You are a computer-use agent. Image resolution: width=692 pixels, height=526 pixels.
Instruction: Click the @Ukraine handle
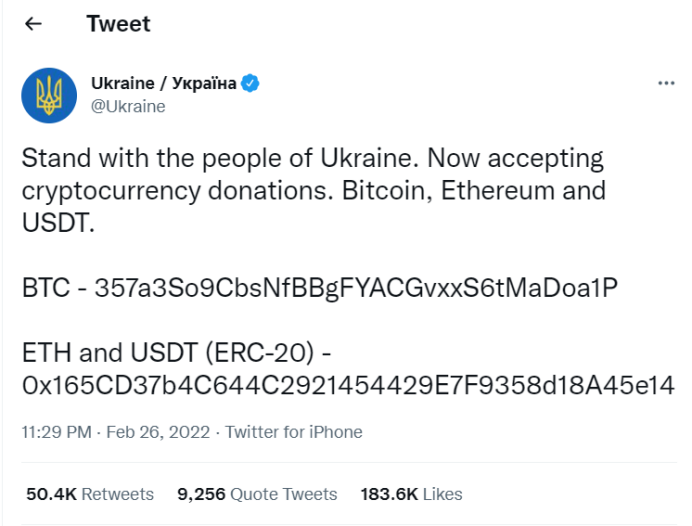[x=128, y=107]
